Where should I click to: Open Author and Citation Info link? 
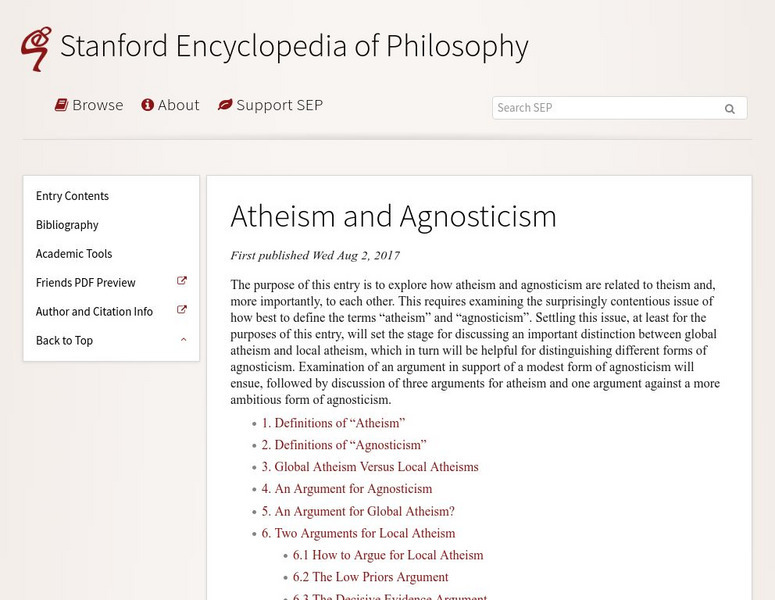(94, 311)
